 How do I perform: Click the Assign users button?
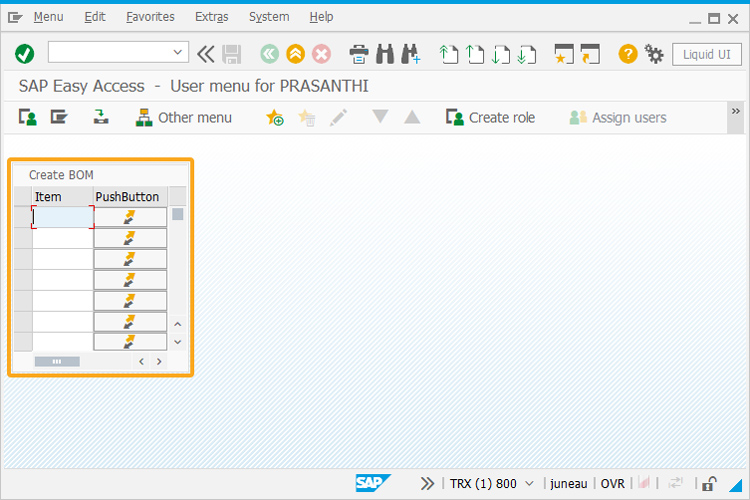click(x=618, y=117)
